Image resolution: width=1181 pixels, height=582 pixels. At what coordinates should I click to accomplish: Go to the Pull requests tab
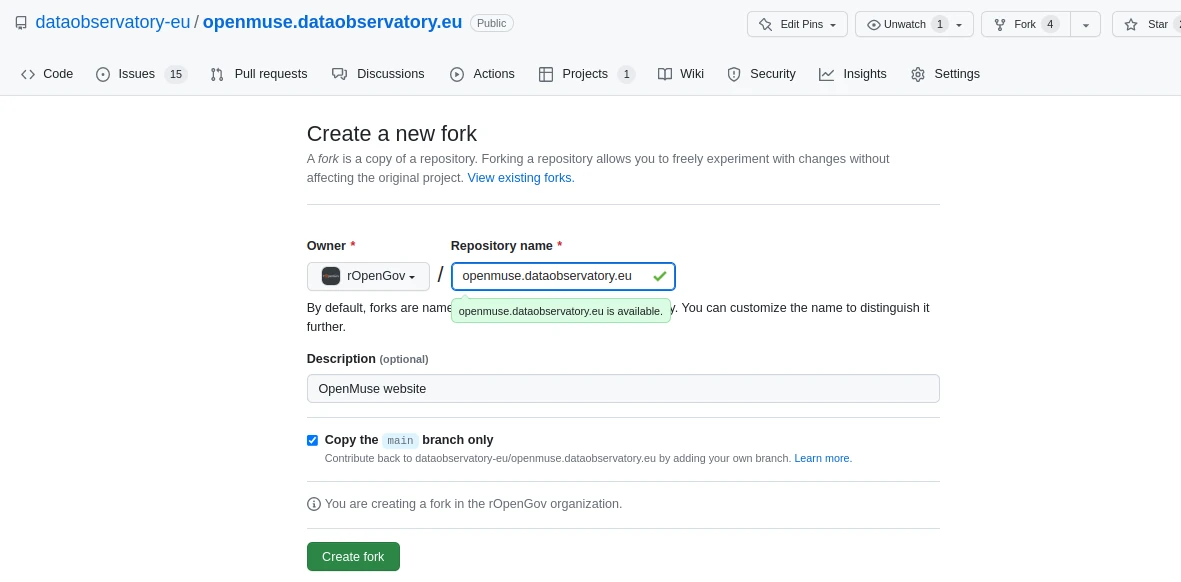(259, 74)
